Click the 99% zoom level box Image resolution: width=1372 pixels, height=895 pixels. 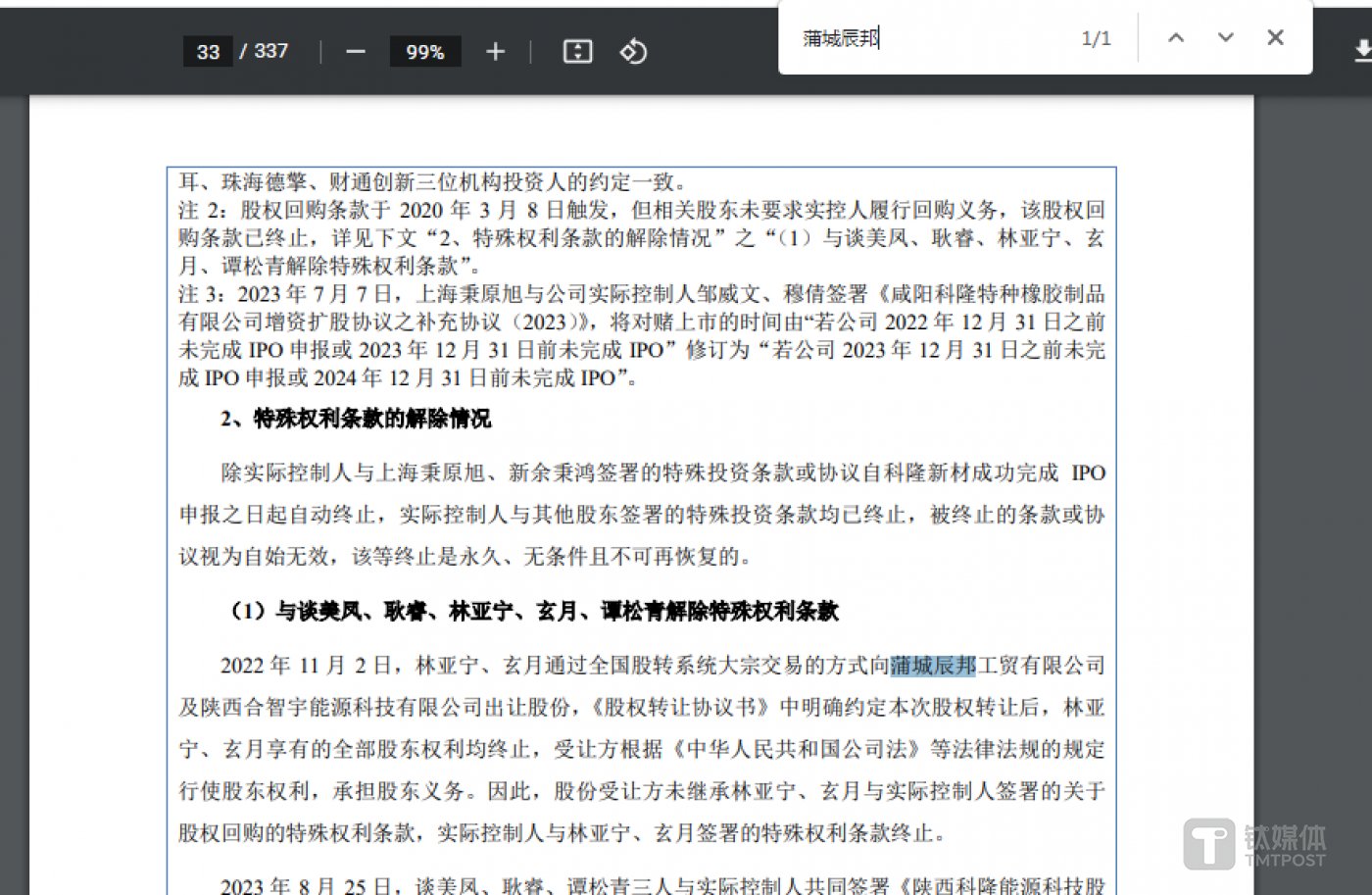click(x=424, y=52)
